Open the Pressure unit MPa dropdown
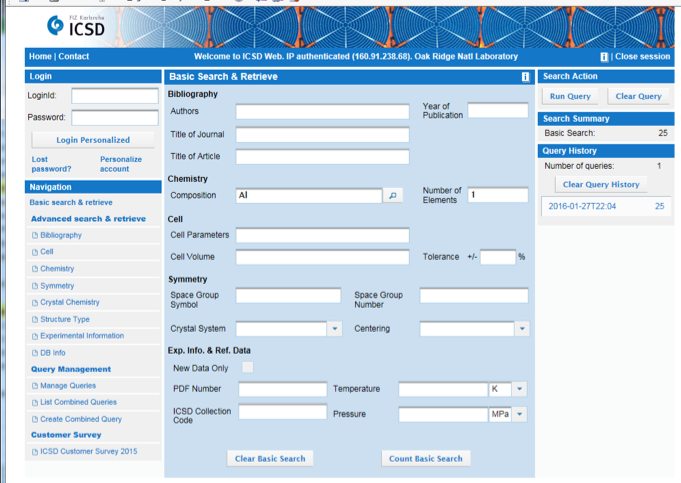Screen dimensions: 681x483 [520, 414]
